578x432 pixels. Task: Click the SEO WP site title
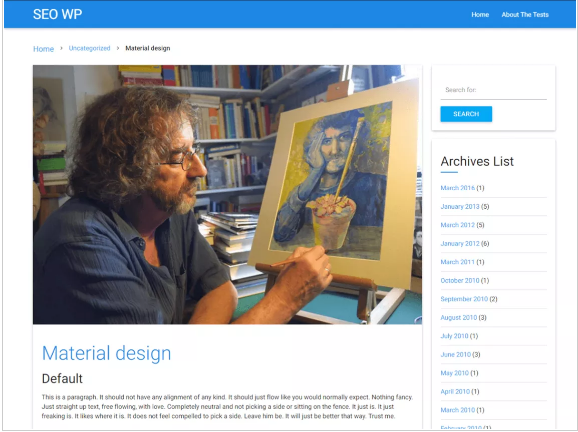tap(58, 14)
